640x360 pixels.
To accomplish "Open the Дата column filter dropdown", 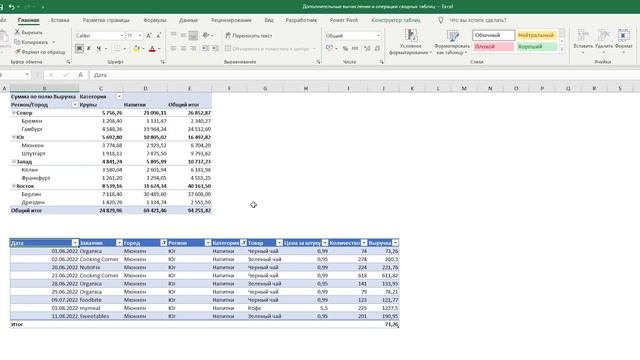I will (x=75, y=243).
